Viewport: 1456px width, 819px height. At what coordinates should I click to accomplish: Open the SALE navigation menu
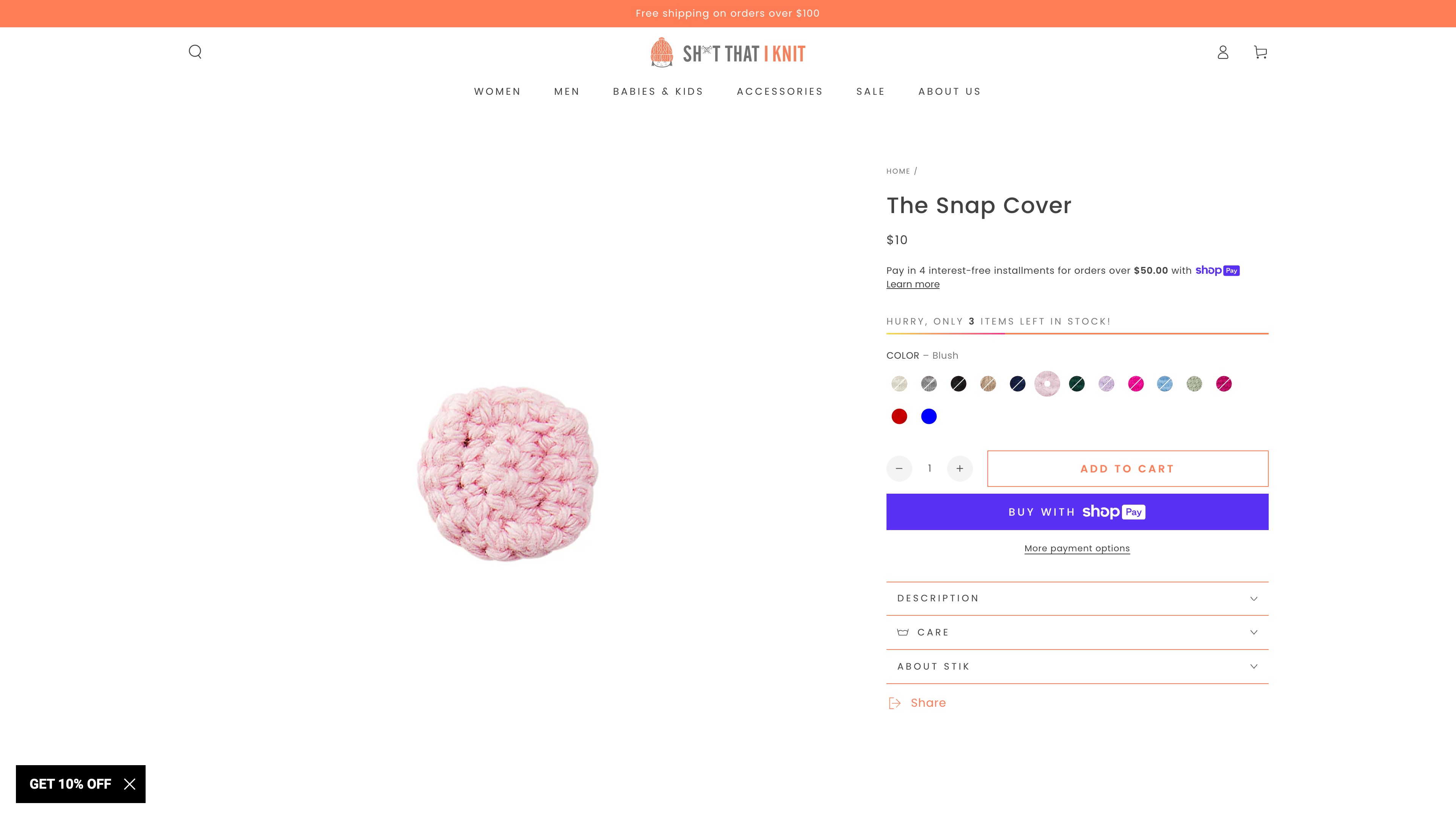tap(871, 91)
